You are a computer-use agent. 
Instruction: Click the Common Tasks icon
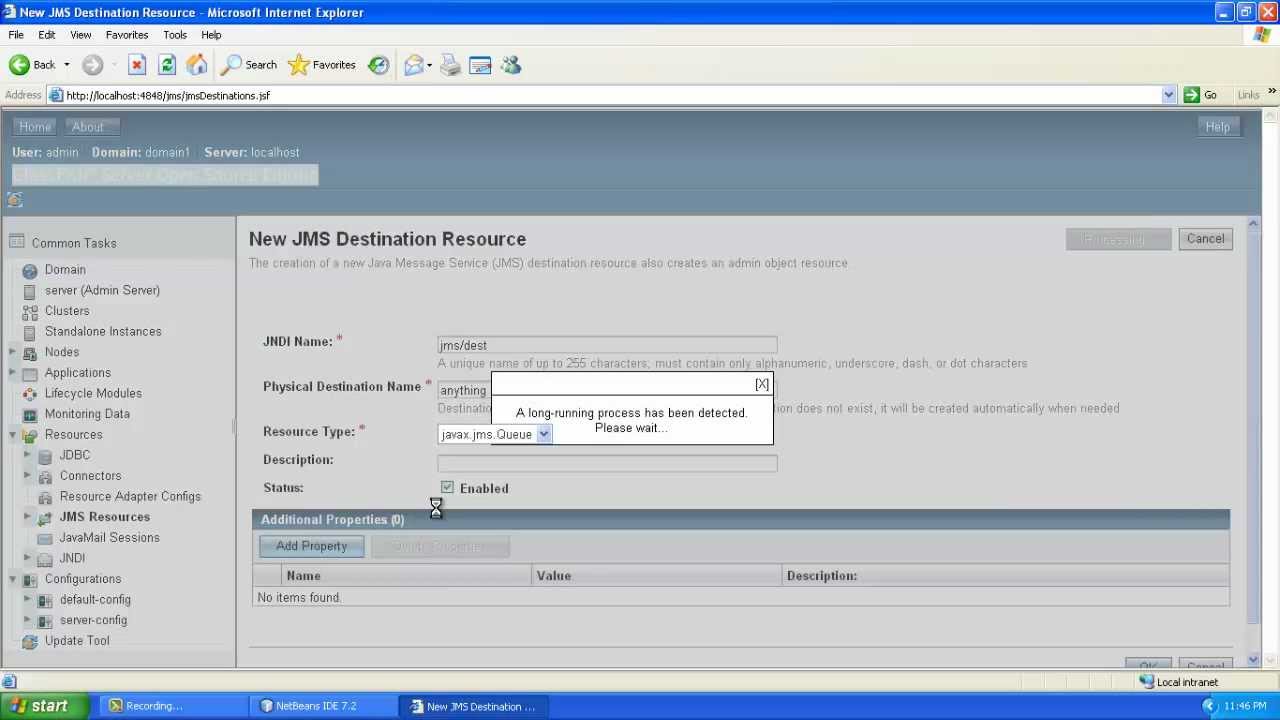[16, 242]
